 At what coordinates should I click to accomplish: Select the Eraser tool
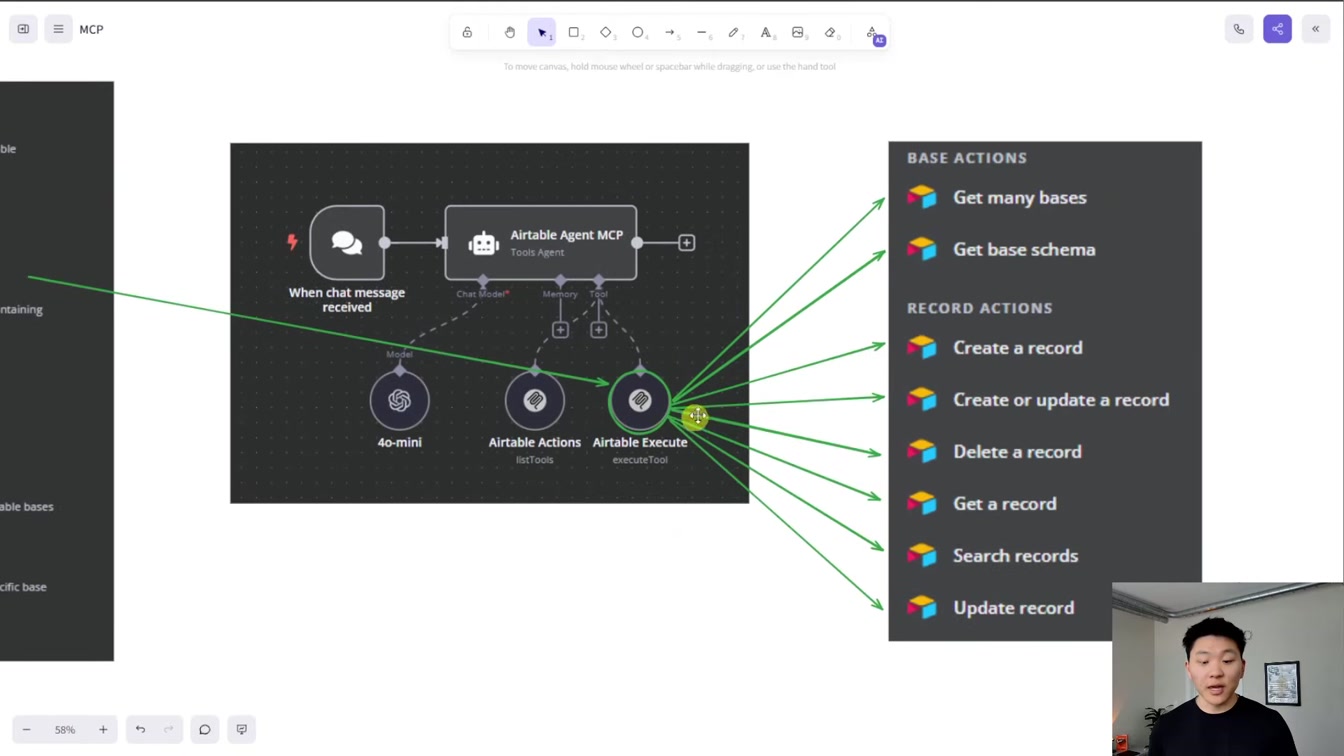[830, 32]
